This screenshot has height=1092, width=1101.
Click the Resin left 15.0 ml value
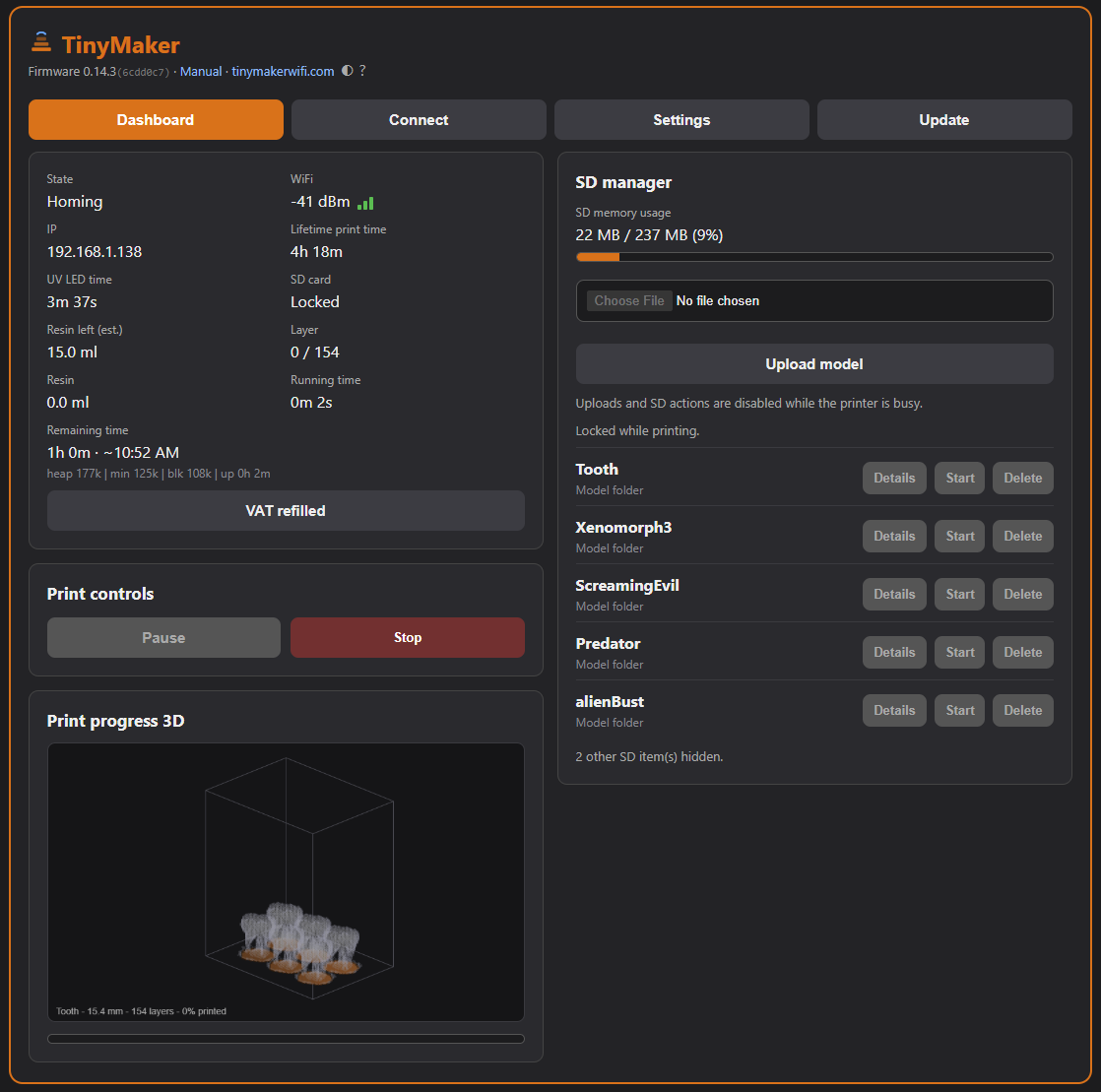(72, 352)
